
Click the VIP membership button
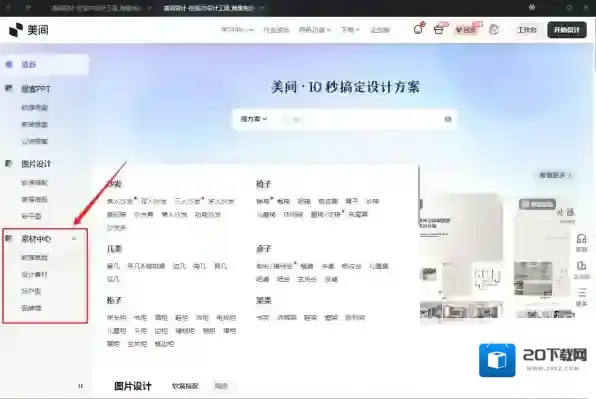(466, 30)
